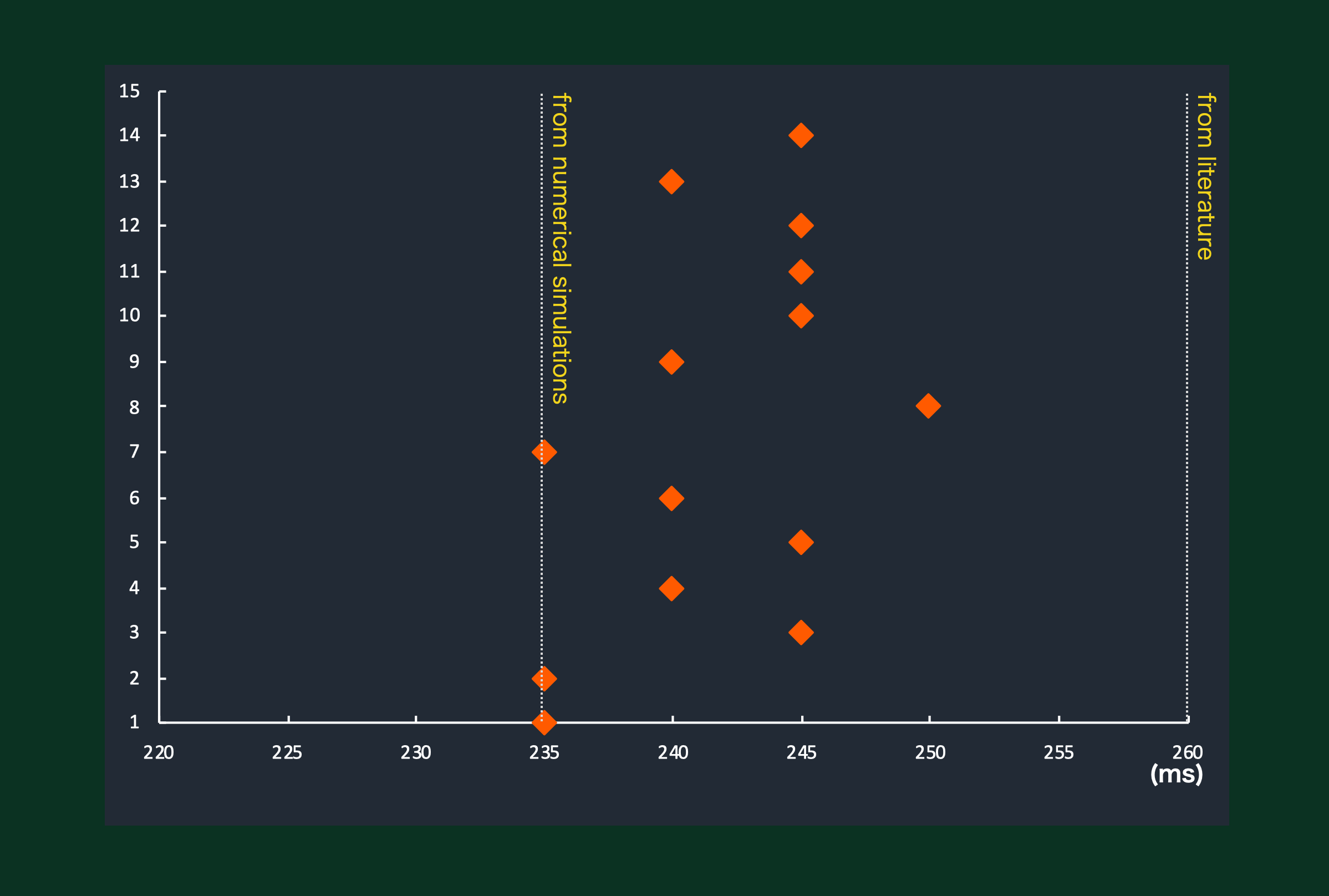Click the 15 y-axis tick label
Image resolution: width=1329 pixels, height=896 pixels.
click(x=130, y=91)
